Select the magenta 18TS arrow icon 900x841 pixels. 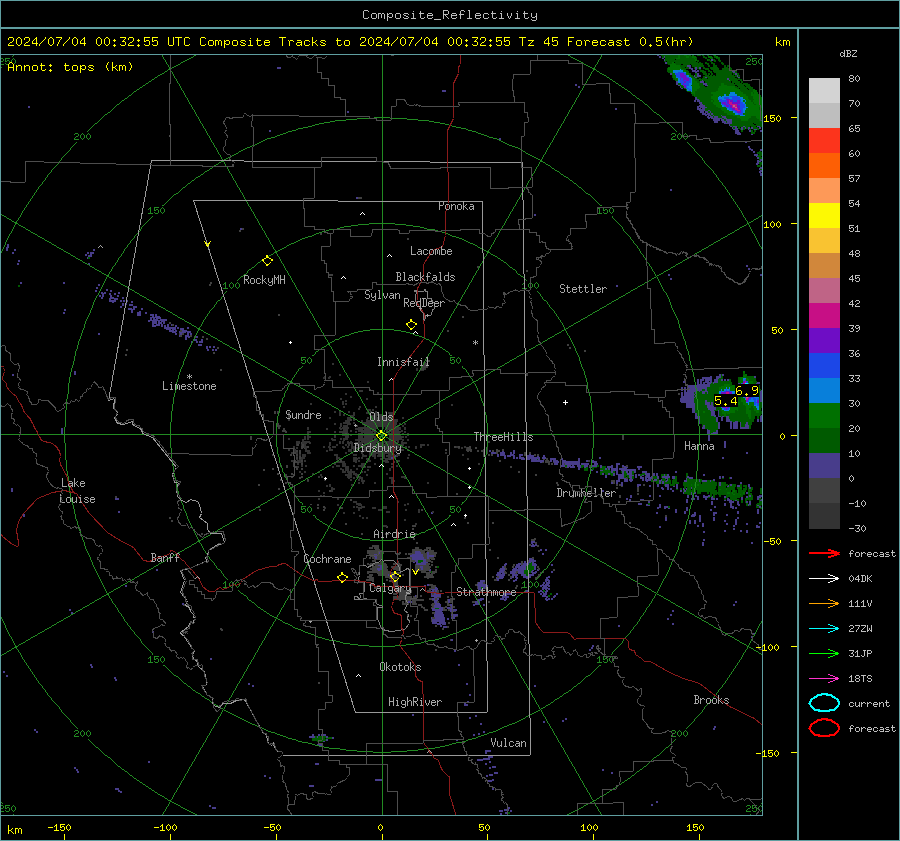coord(824,679)
